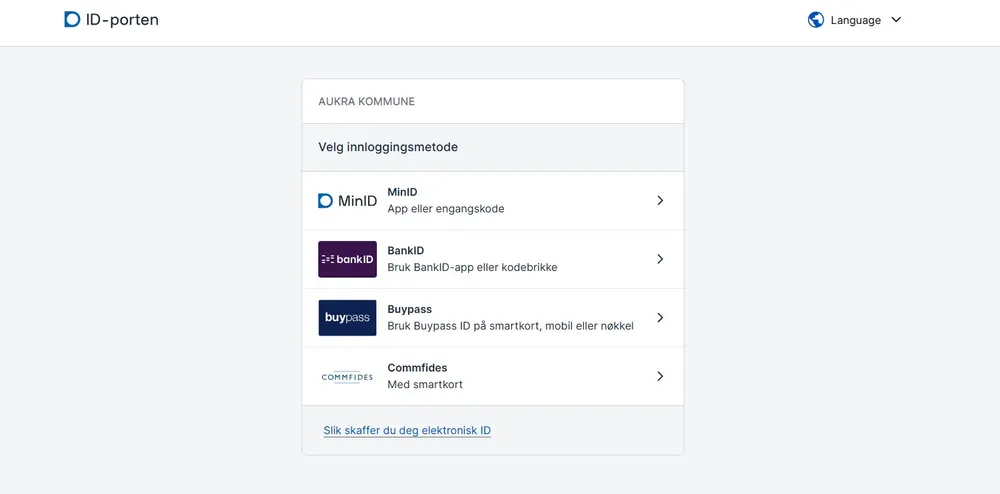Image resolution: width=1000 pixels, height=494 pixels.
Task: Click 'Bruk BankID-app eller kodebrikke' text
Action: coord(472,268)
